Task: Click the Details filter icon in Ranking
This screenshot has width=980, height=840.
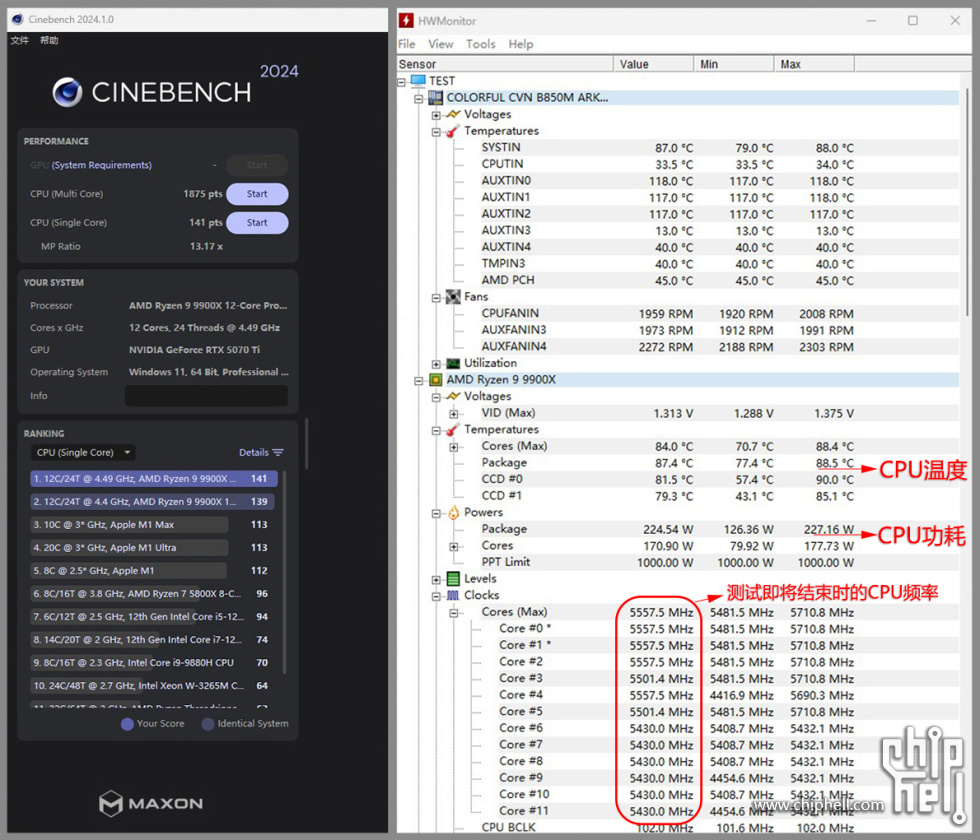Action: click(278, 453)
